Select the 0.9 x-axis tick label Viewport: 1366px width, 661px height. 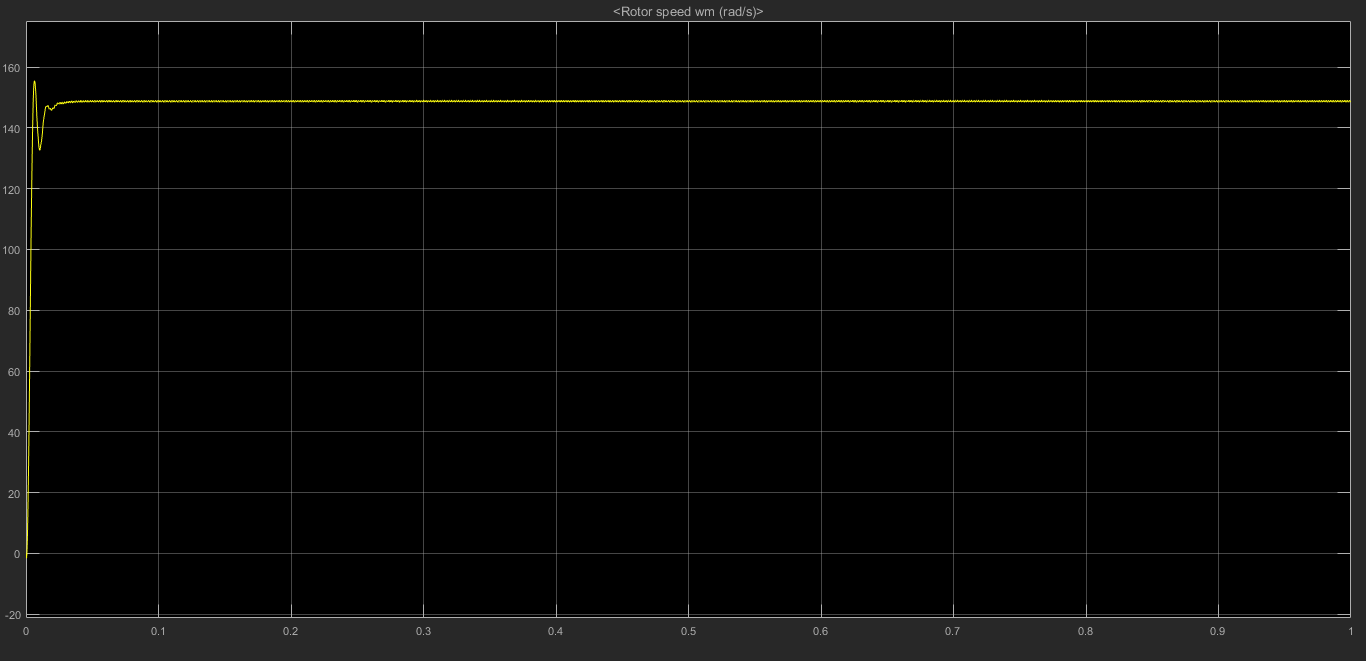[x=1218, y=631]
